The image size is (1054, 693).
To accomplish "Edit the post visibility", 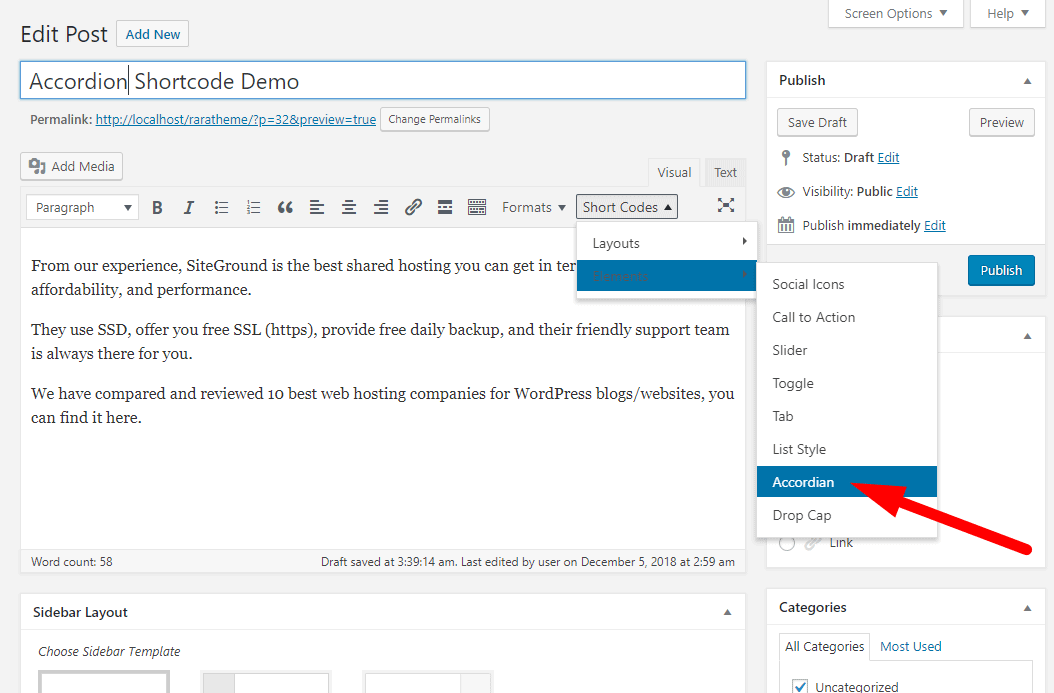I will [x=906, y=192].
